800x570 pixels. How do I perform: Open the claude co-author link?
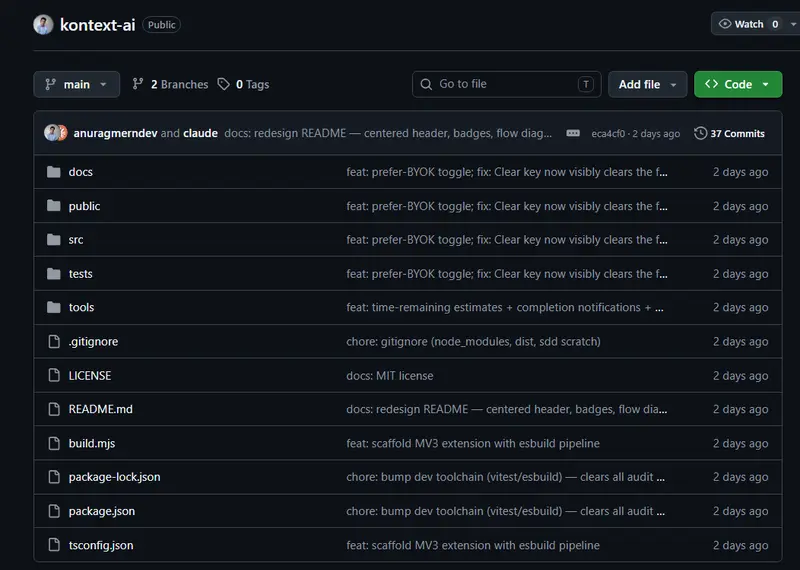tap(201, 133)
